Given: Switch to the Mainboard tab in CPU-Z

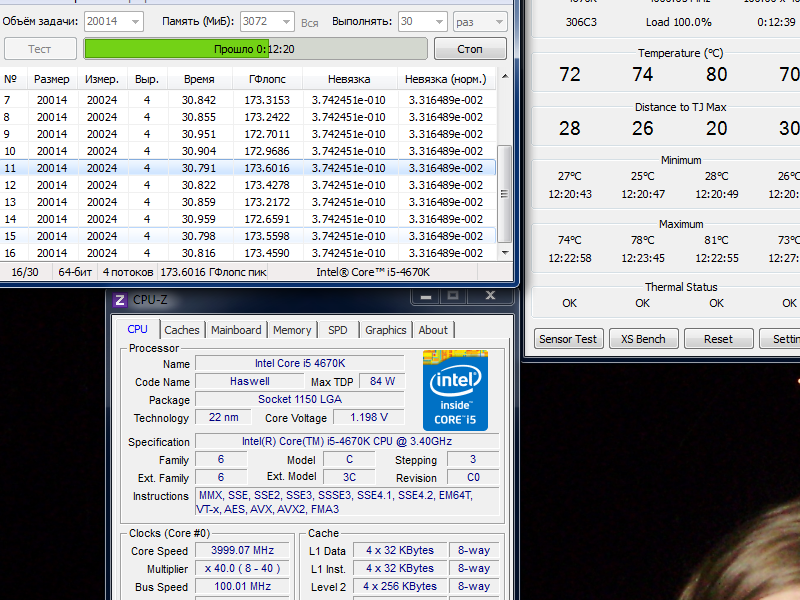Looking at the screenshot, I should click(236, 330).
